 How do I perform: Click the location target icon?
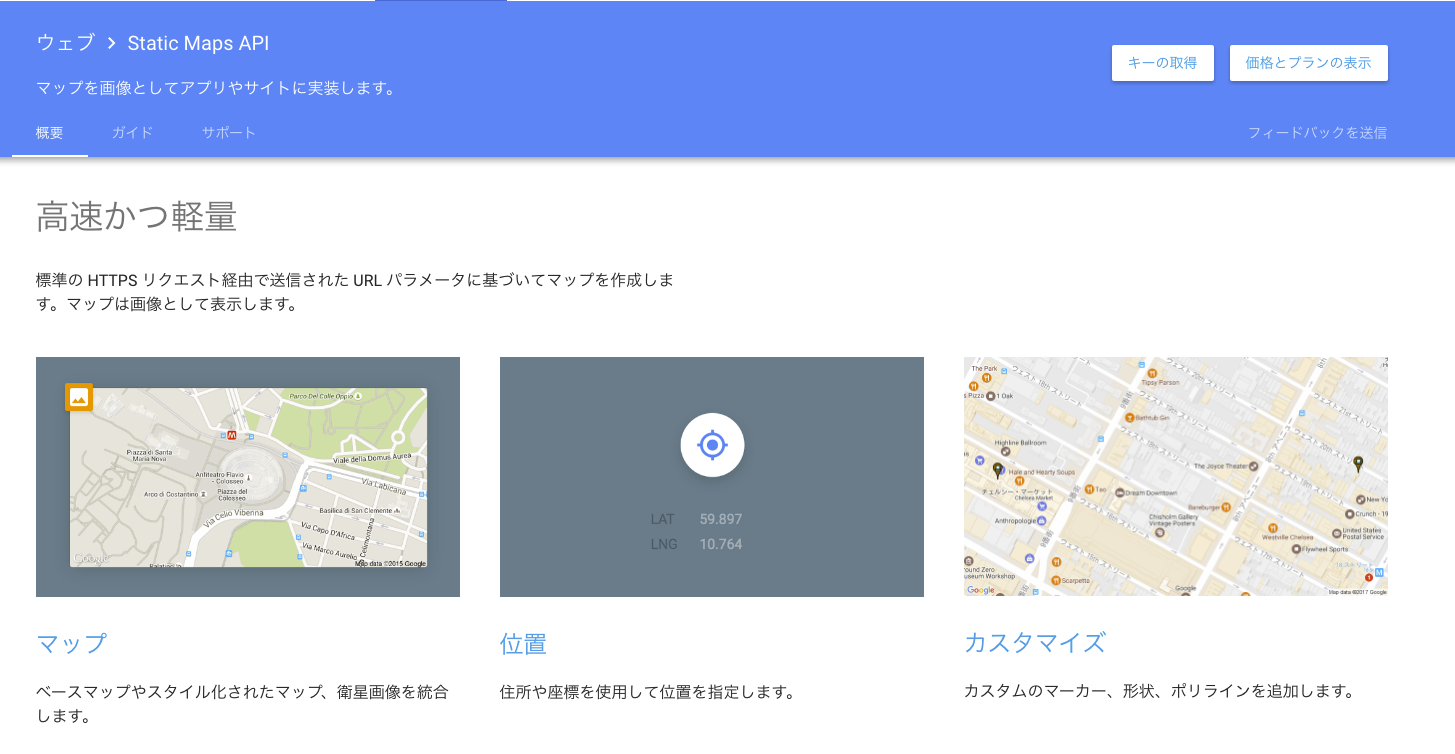(x=712, y=444)
